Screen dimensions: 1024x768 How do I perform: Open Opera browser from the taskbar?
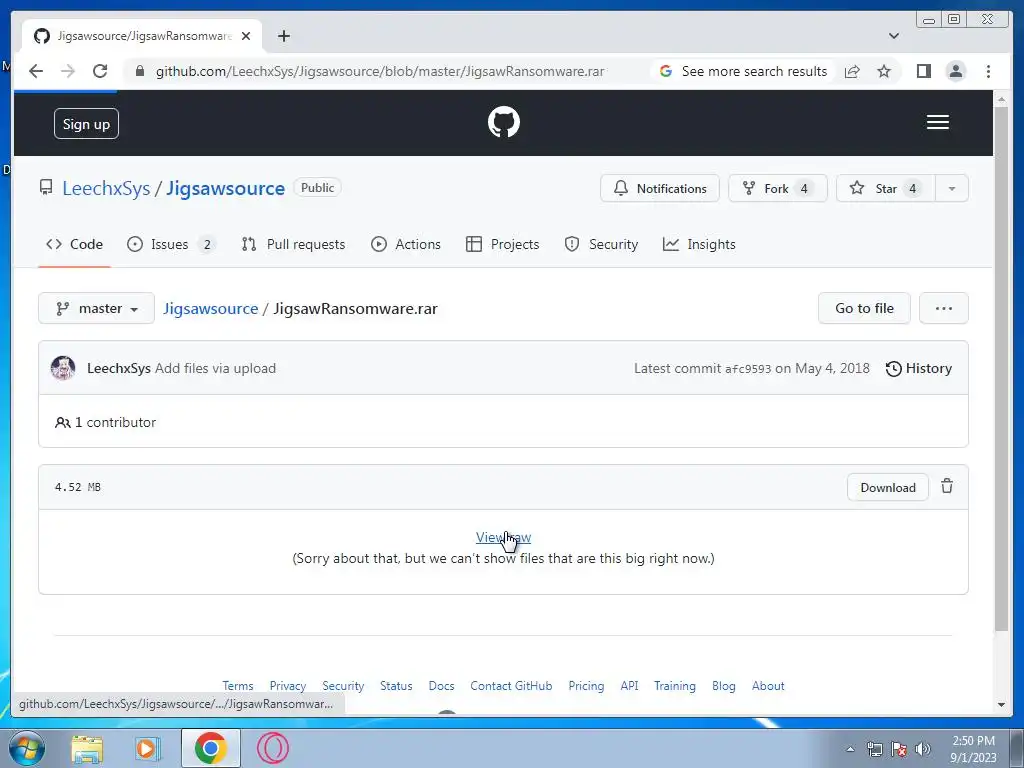click(x=272, y=748)
